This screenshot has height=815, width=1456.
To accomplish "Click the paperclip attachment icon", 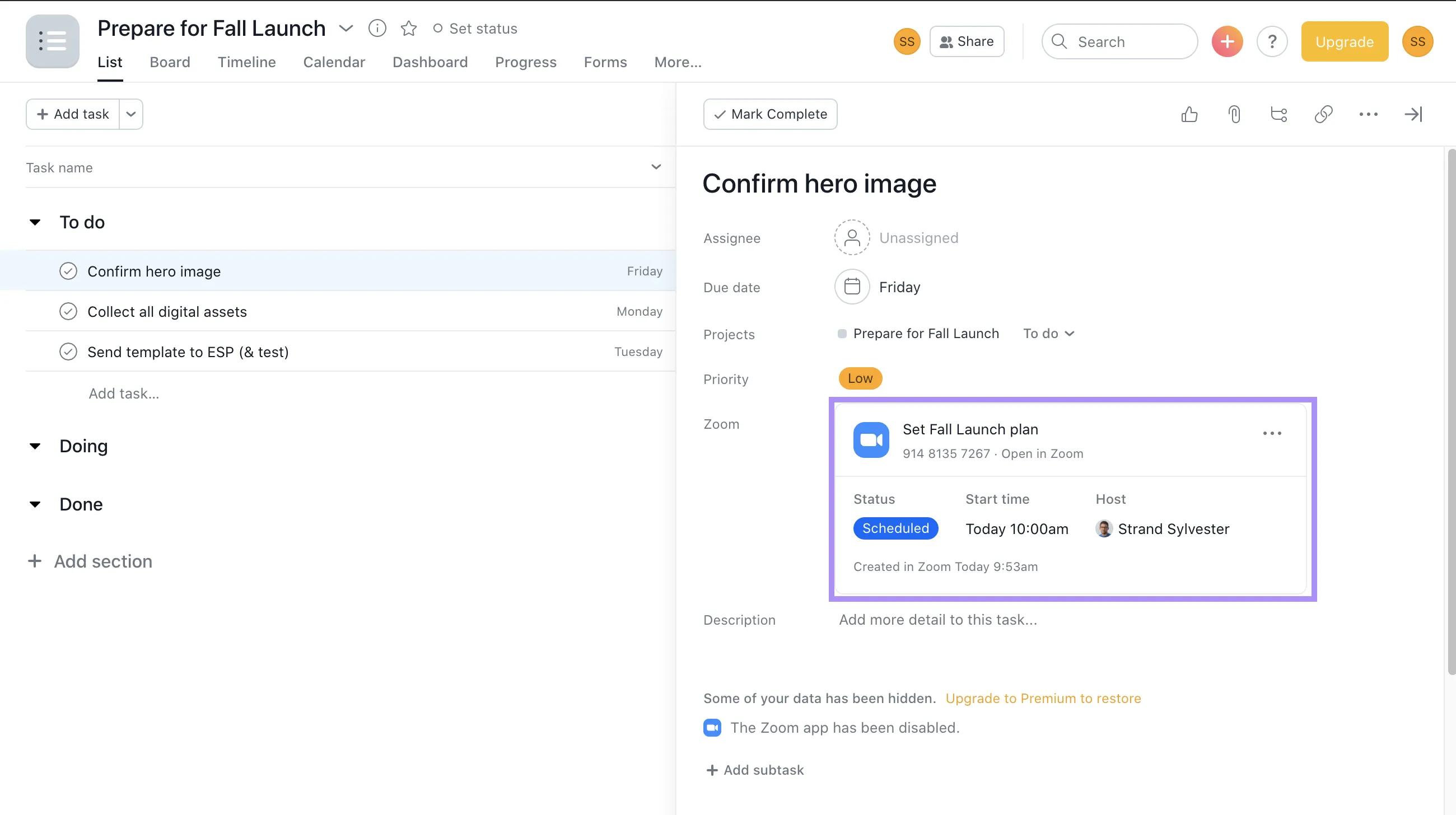I will (x=1234, y=114).
